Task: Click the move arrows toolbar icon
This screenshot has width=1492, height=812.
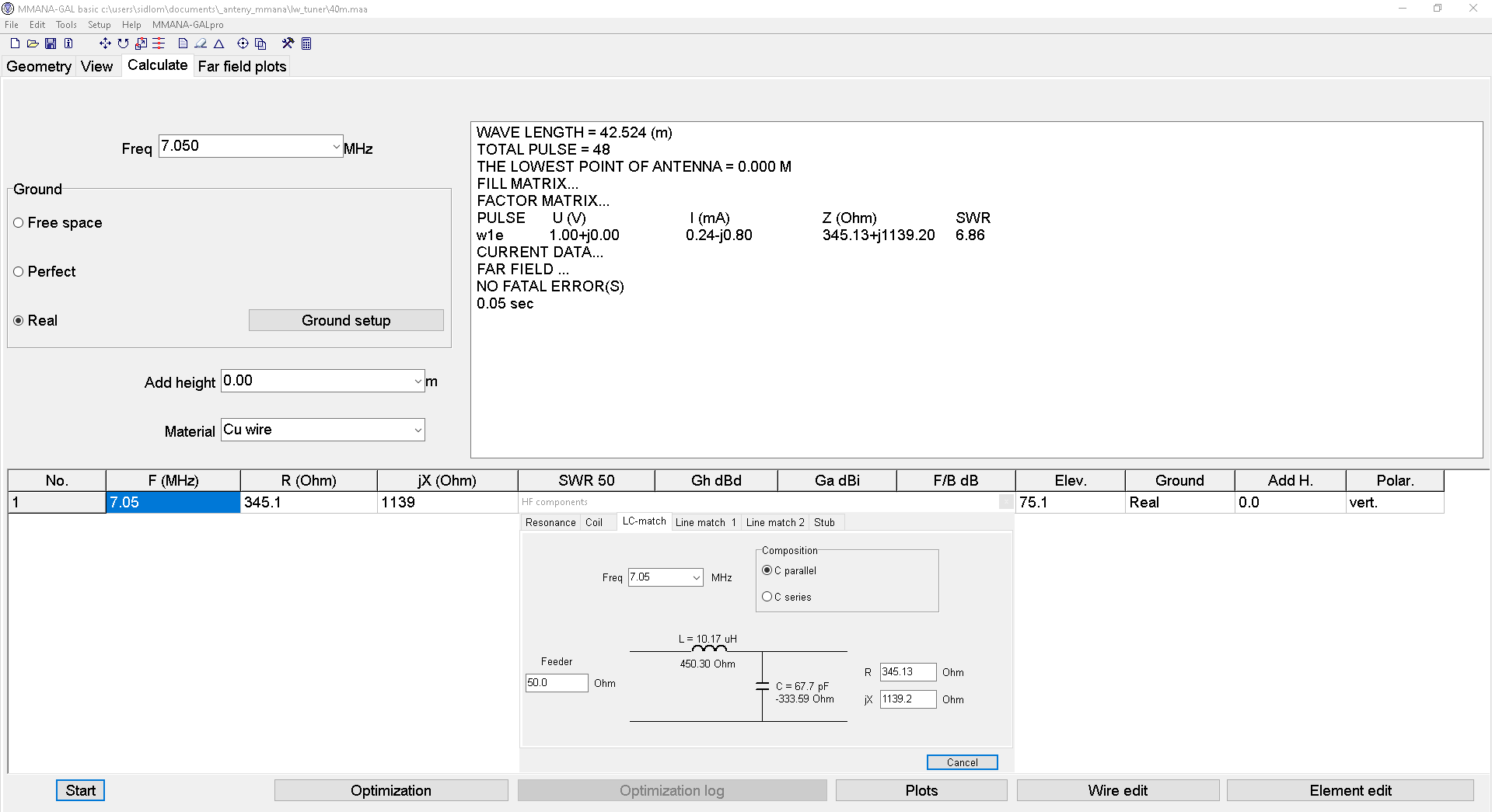Action: point(105,44)
